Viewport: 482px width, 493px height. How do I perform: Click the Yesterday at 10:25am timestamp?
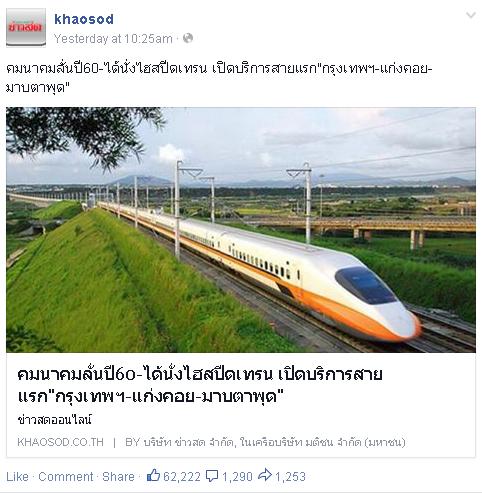click(x=113, y=39)
